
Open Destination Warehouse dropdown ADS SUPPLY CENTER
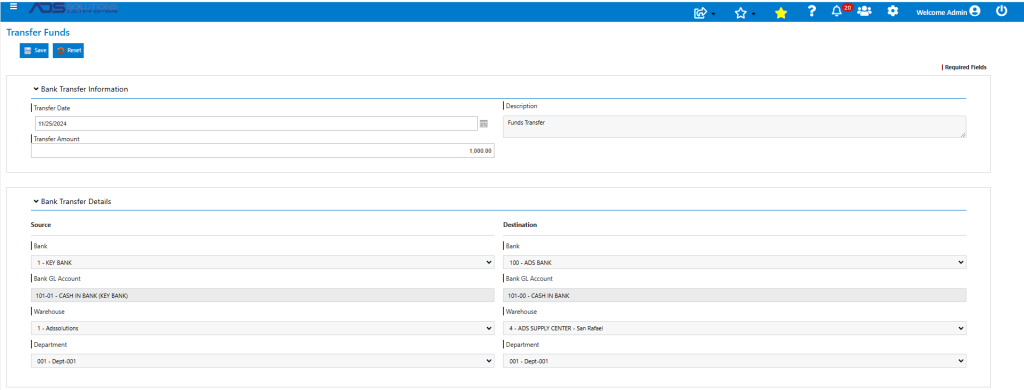(735, 328)
